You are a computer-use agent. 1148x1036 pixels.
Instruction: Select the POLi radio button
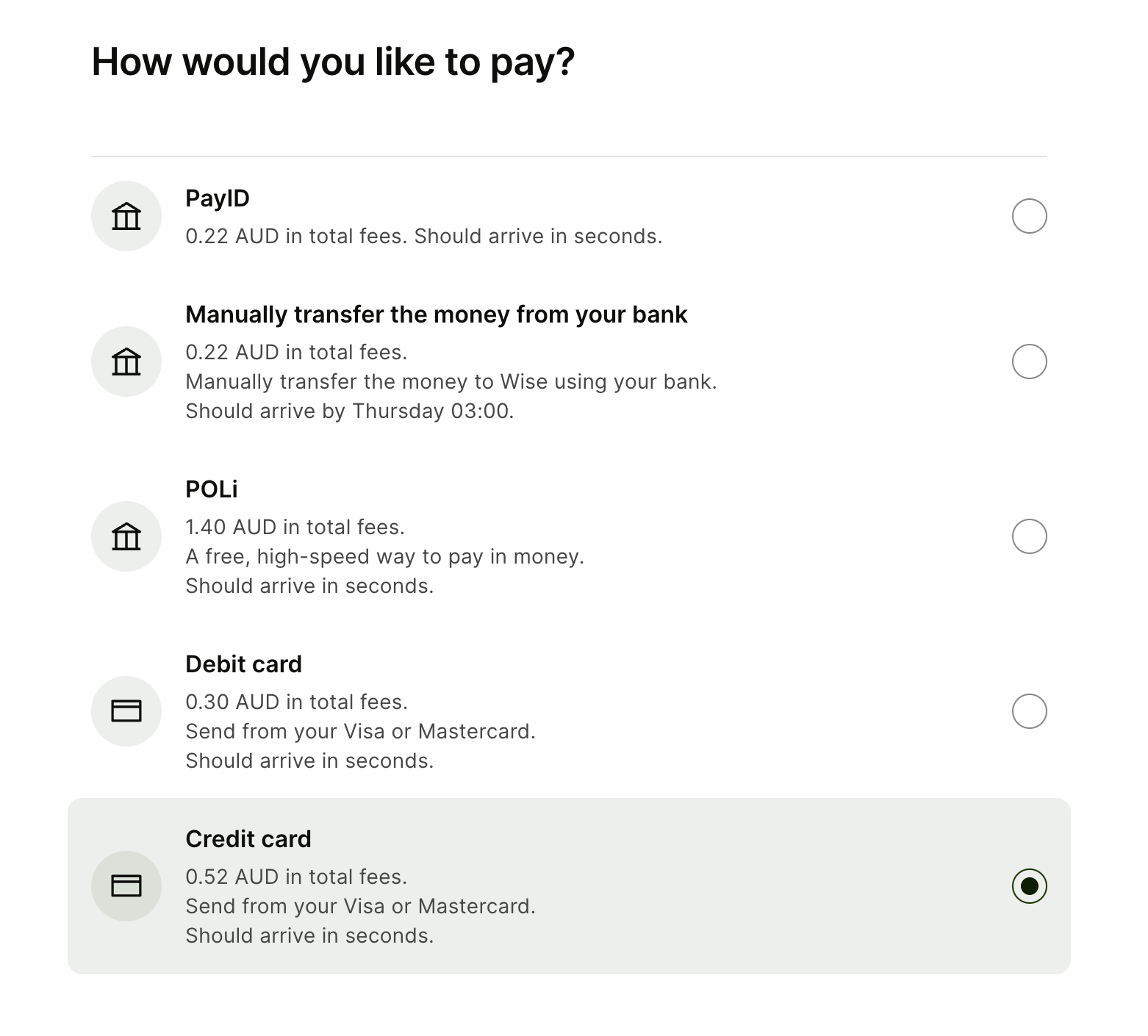pos(1029,536)
